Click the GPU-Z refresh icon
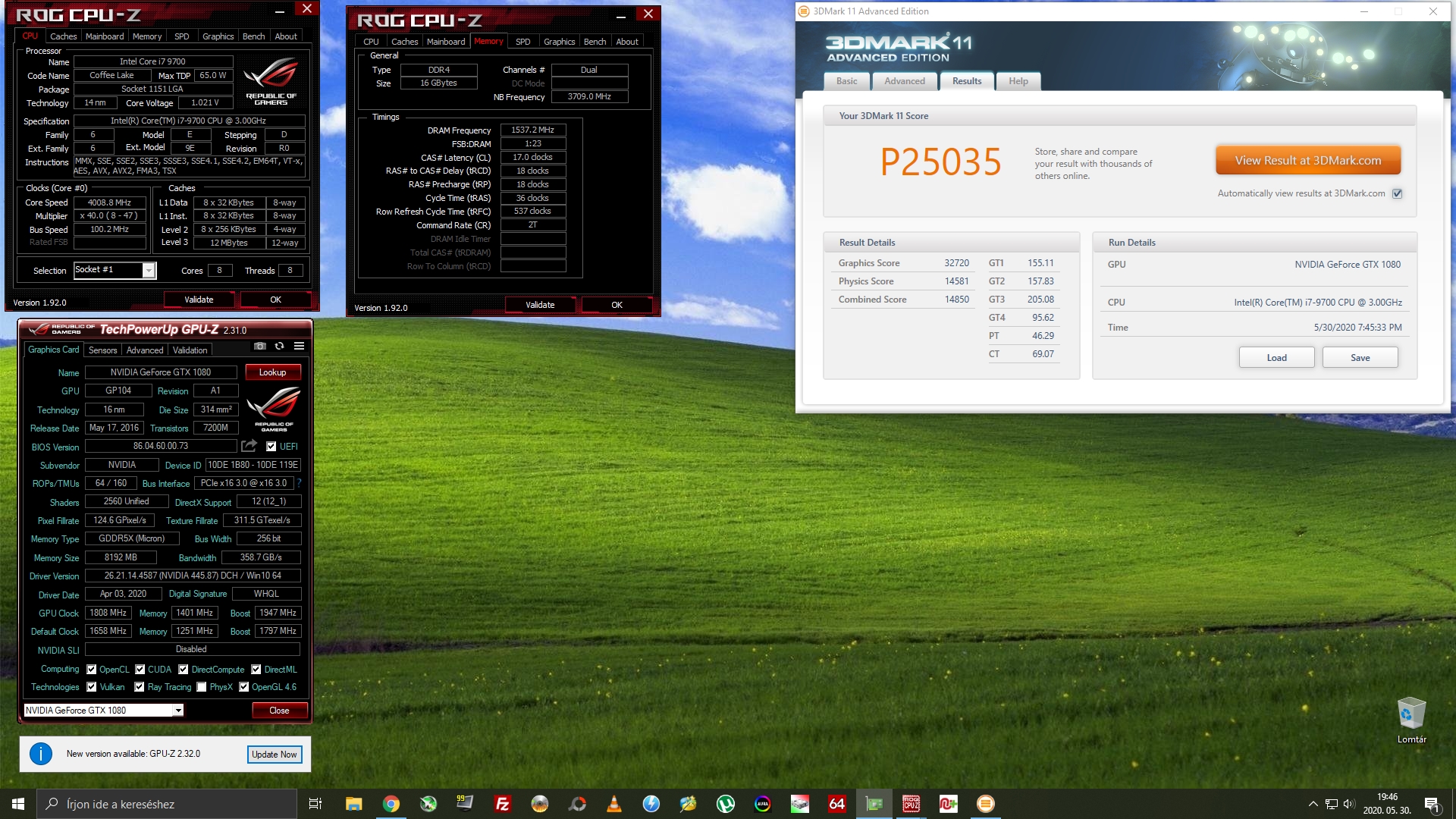 [279, 347]
